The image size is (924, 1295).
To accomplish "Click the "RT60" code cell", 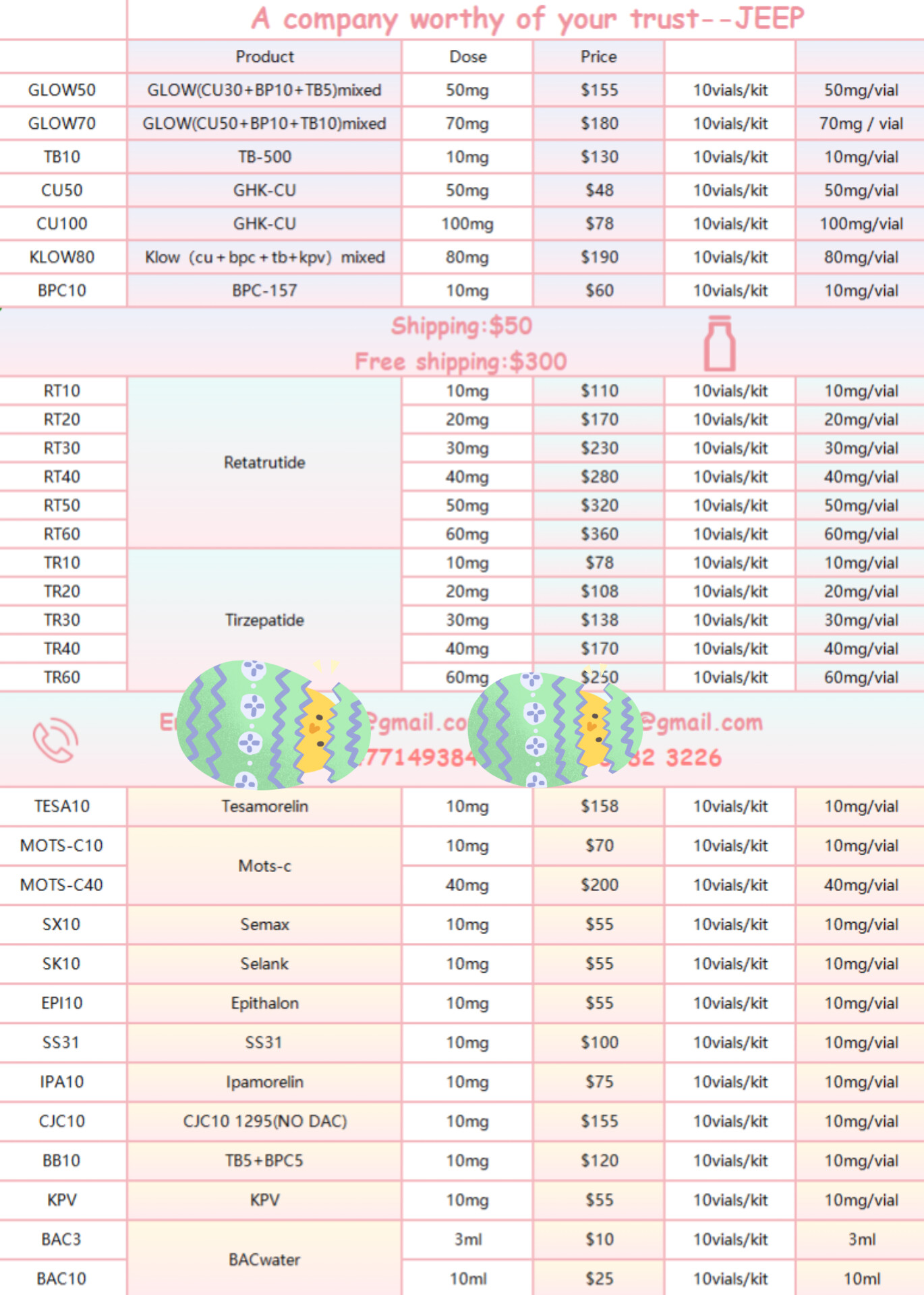I will (62, 534).
